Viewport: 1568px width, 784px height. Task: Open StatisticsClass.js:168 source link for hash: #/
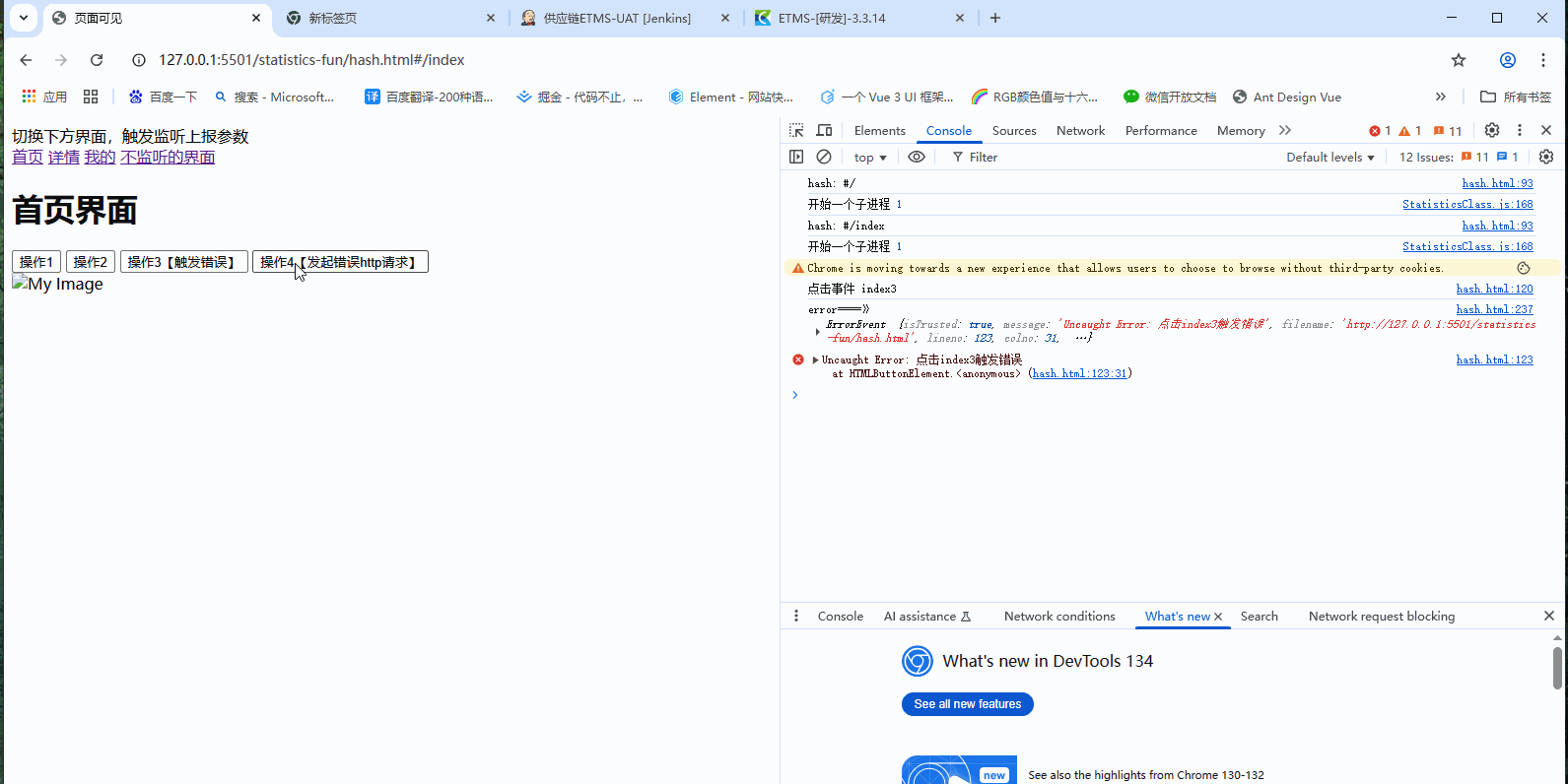tap(1467, 205)
